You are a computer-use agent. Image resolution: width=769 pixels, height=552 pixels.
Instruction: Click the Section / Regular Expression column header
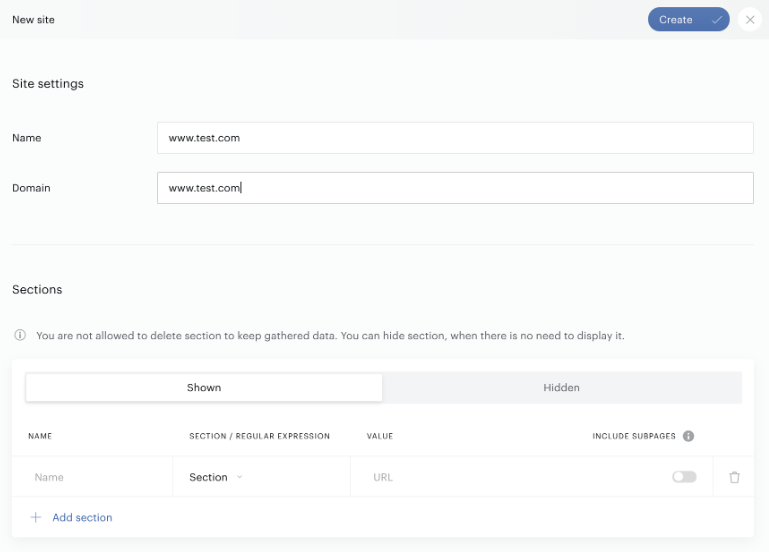click(x=259, y=436)
